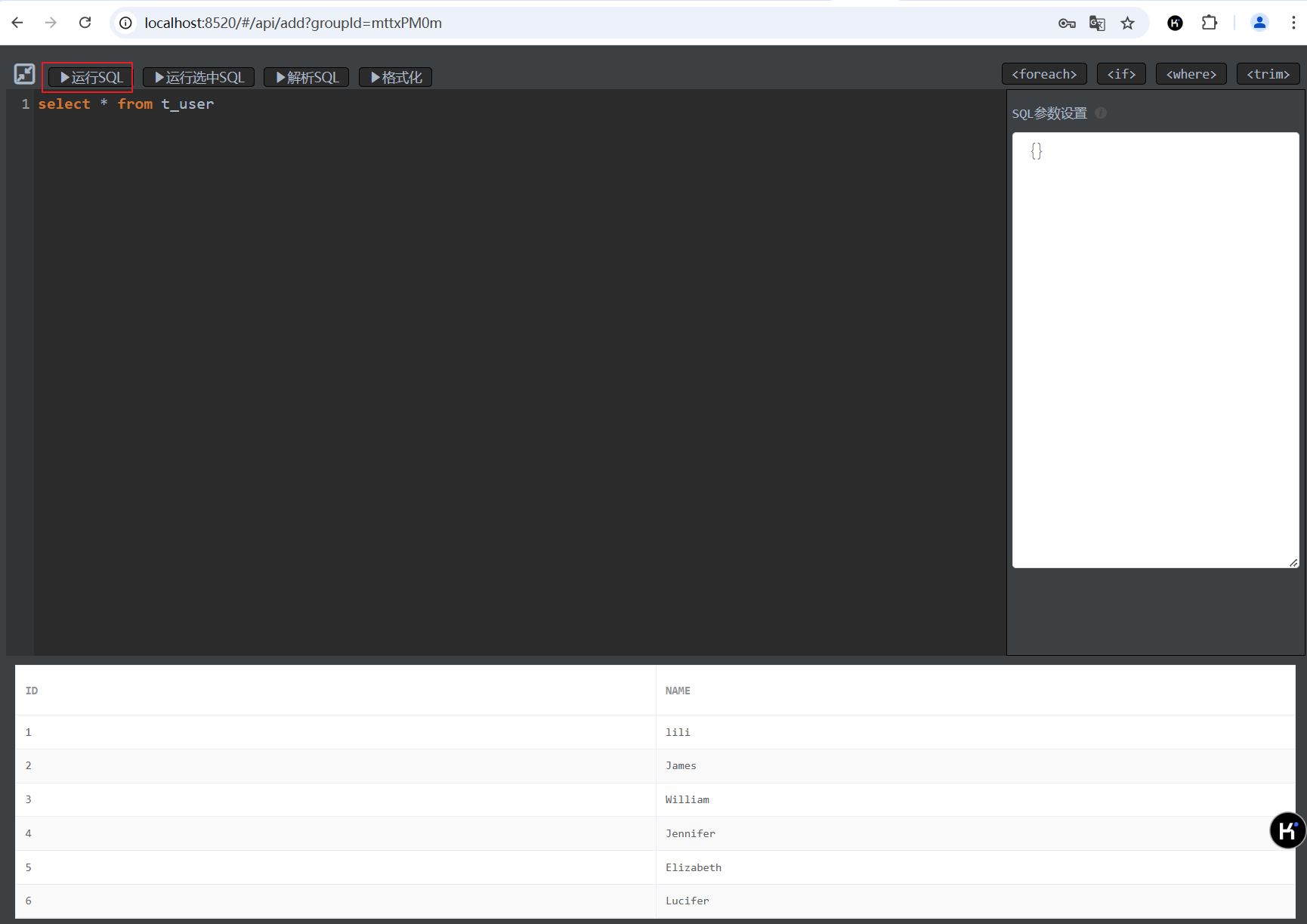This screenshot has width=1307, height=924.
Task: Insert a <where> tag
Action: point(1191,74)
